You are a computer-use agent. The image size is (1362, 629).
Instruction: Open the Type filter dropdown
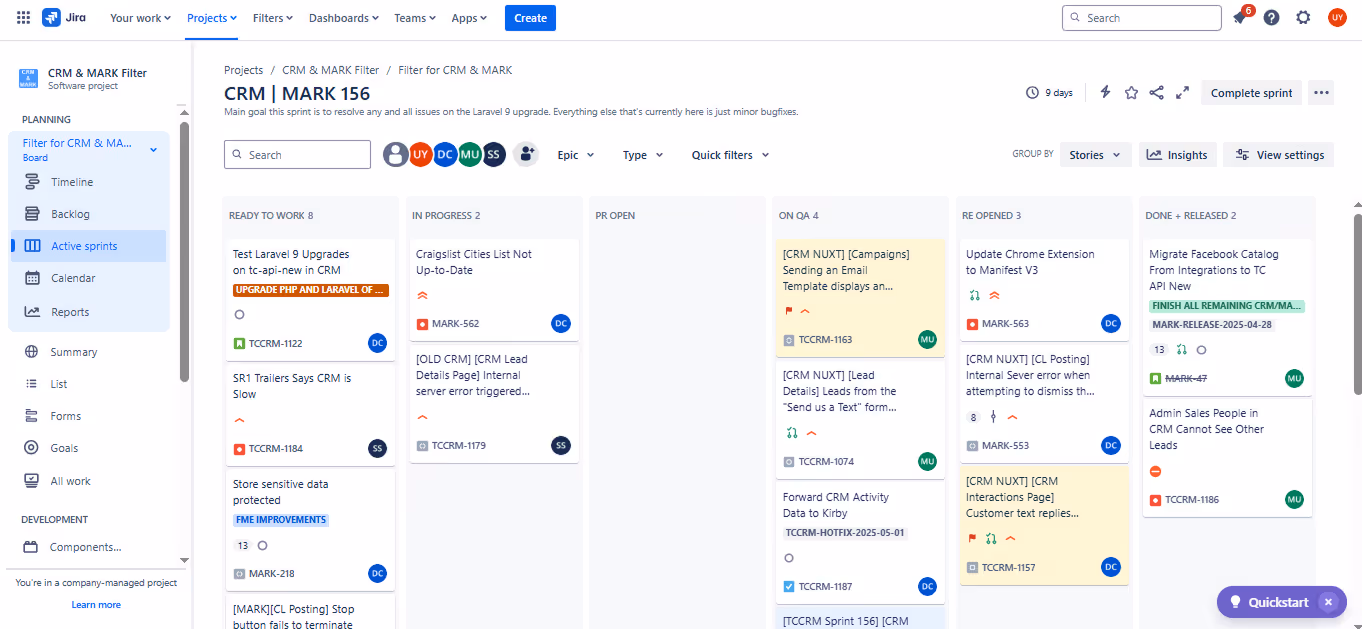pyautogui.click(x=642, y=155)
